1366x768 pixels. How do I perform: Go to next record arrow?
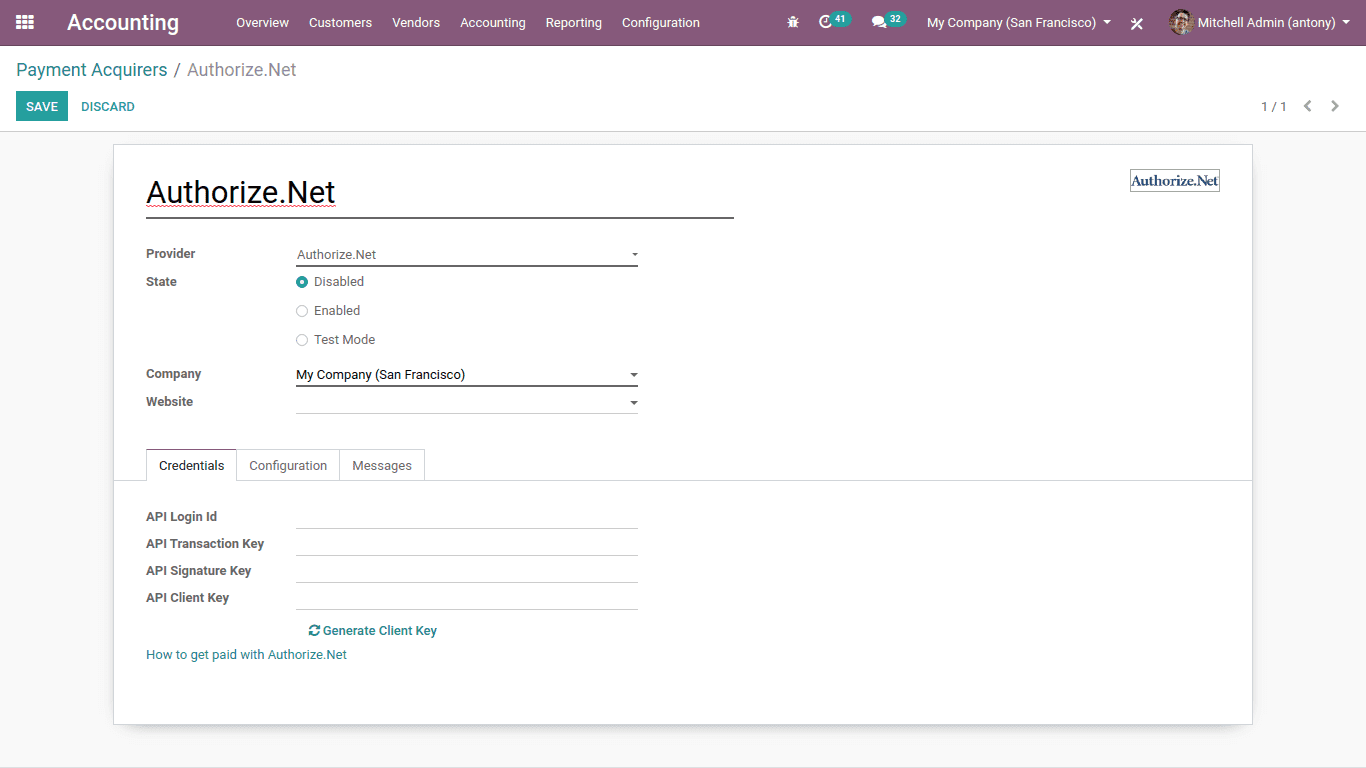point(1335,106)
